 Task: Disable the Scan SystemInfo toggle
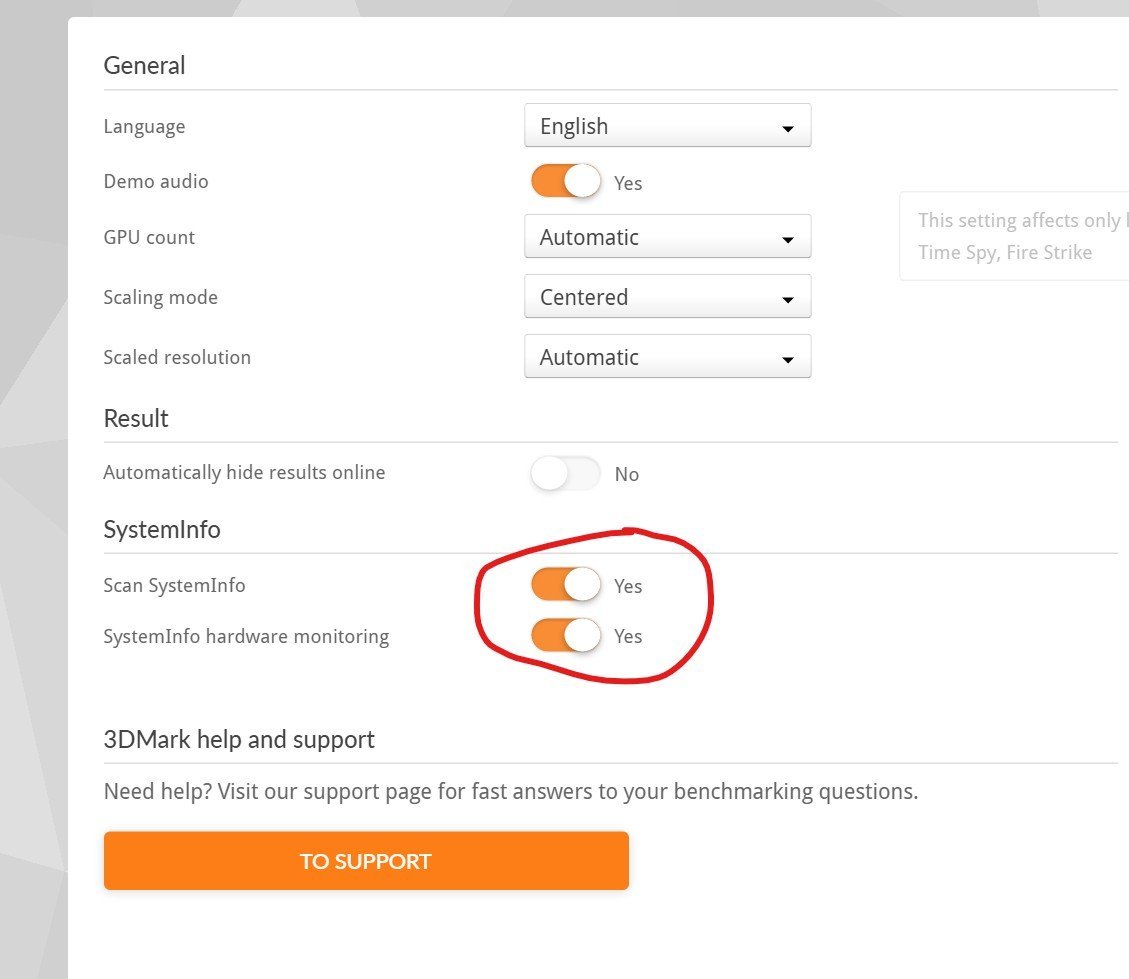(566, 584)
